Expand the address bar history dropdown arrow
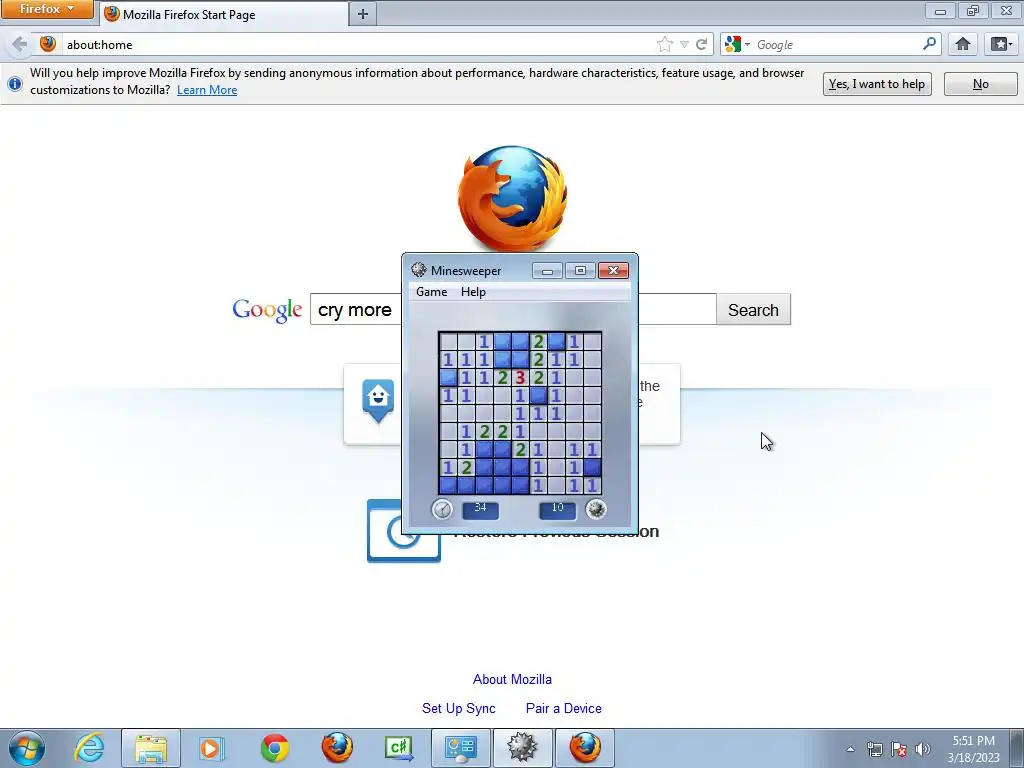The height and width of the screenshot is (768, 1024). pyautogui.click(x=684, y=44)
